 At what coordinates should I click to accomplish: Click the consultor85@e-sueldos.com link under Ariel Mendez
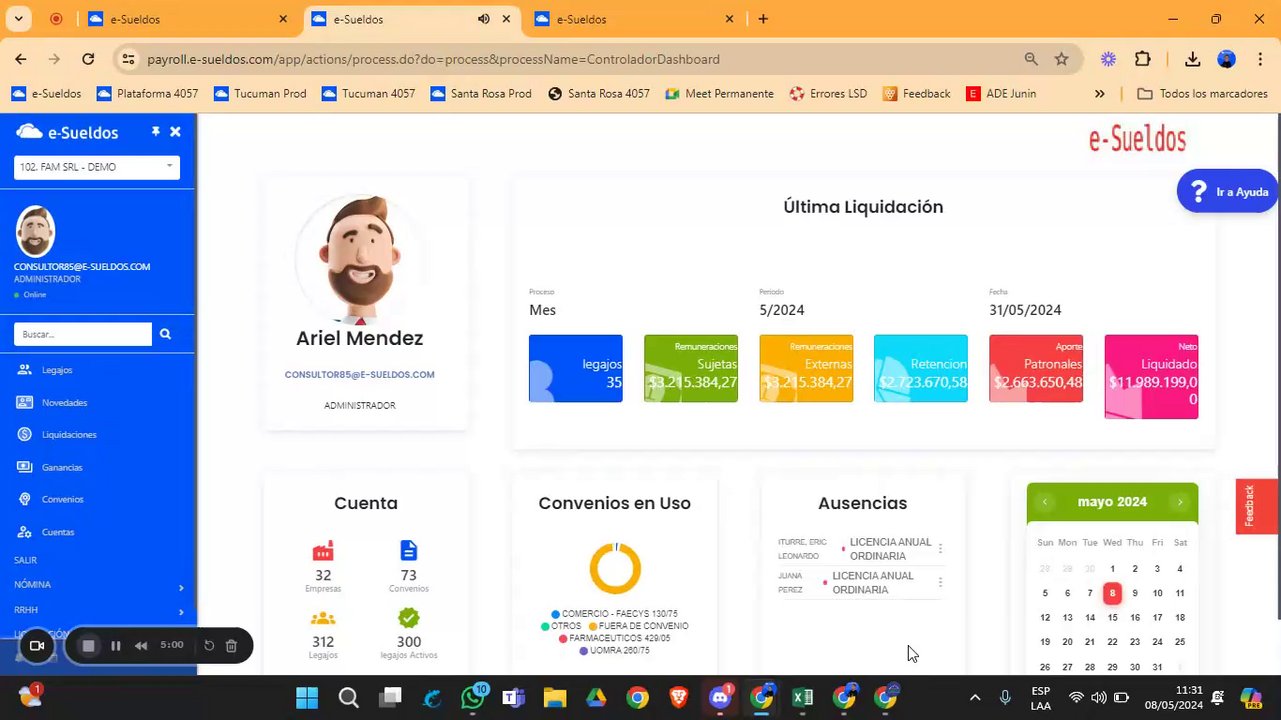[359, 374]
